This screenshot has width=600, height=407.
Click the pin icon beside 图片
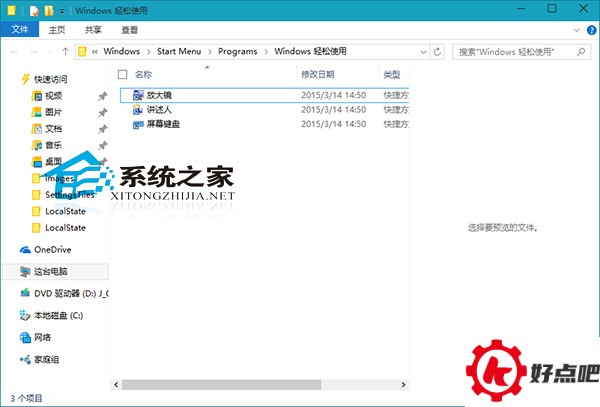coord(103,112)
